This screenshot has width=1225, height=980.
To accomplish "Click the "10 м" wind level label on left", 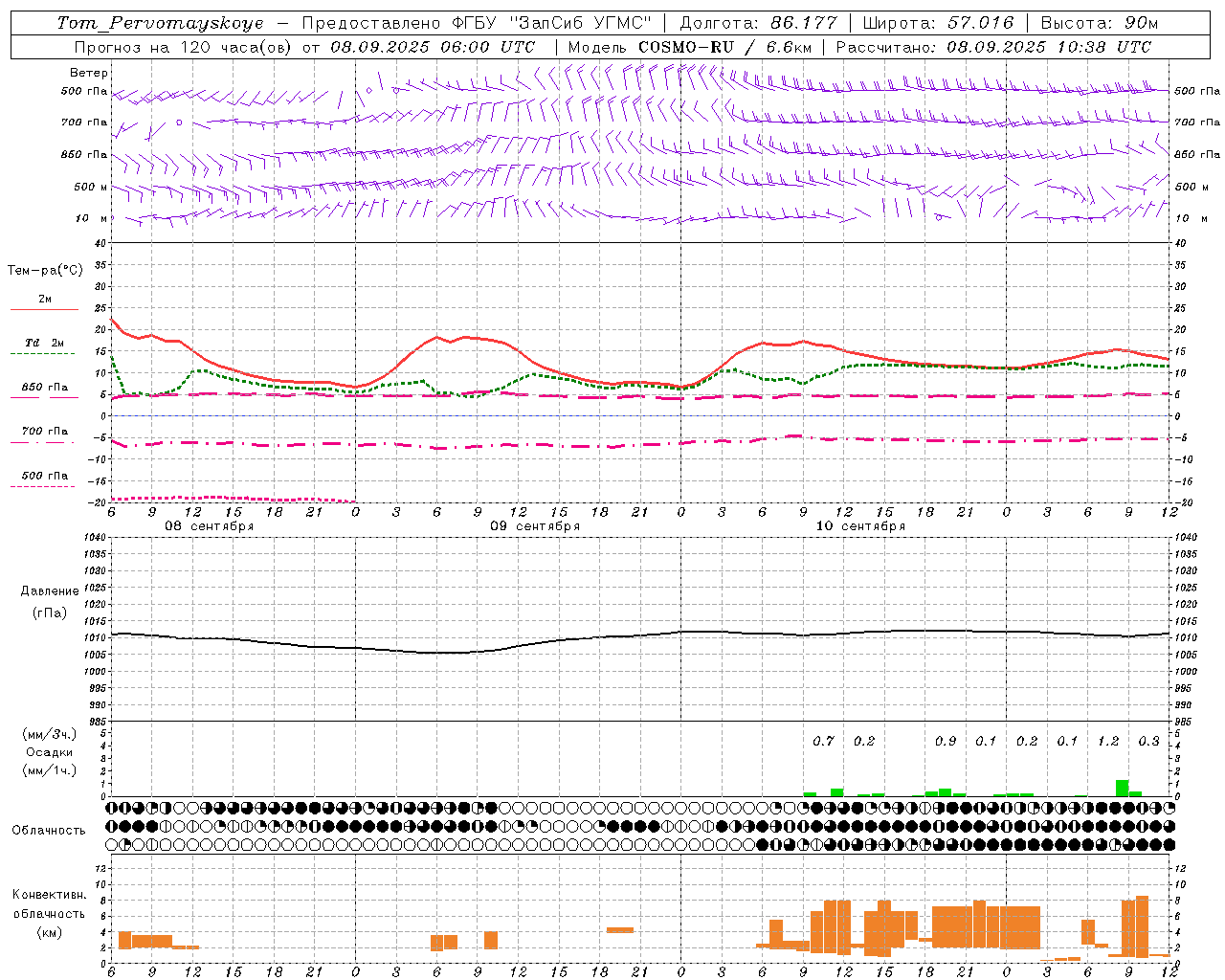I will click(91, 218).
